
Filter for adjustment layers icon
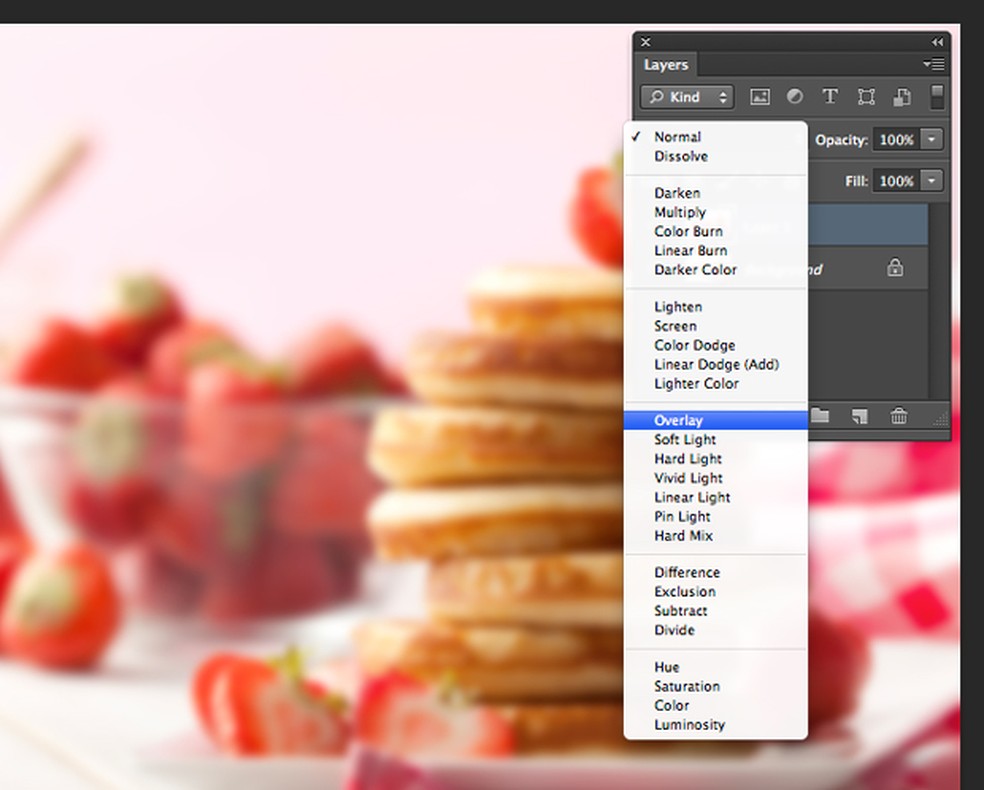pos(794,97)
